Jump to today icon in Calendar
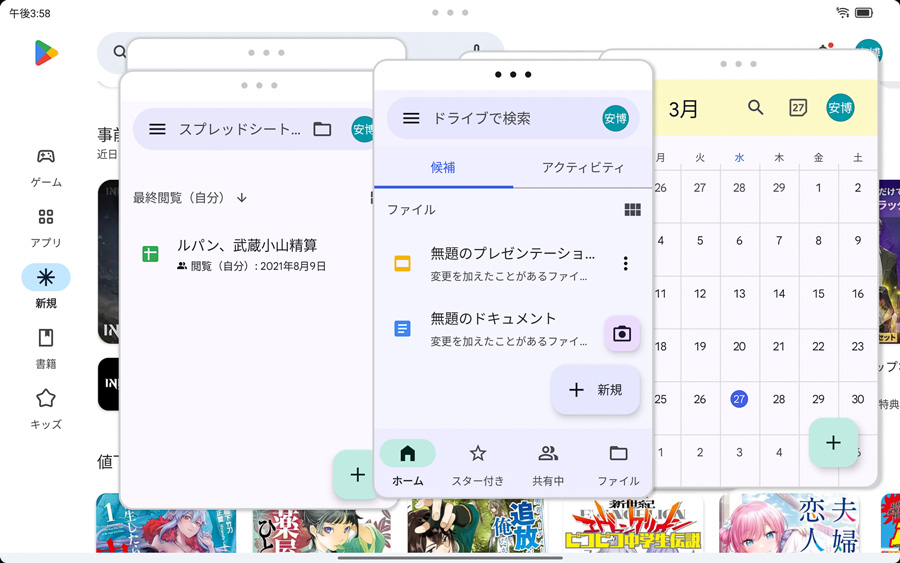 click(798, 107)
